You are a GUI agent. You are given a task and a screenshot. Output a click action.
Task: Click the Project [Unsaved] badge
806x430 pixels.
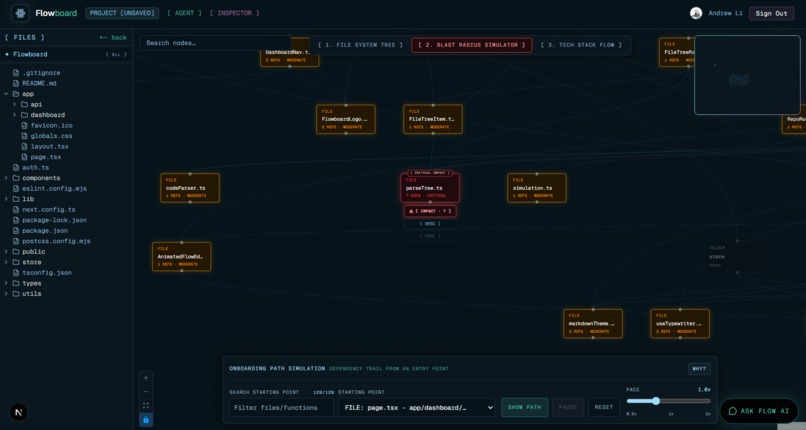coord(122,13)
